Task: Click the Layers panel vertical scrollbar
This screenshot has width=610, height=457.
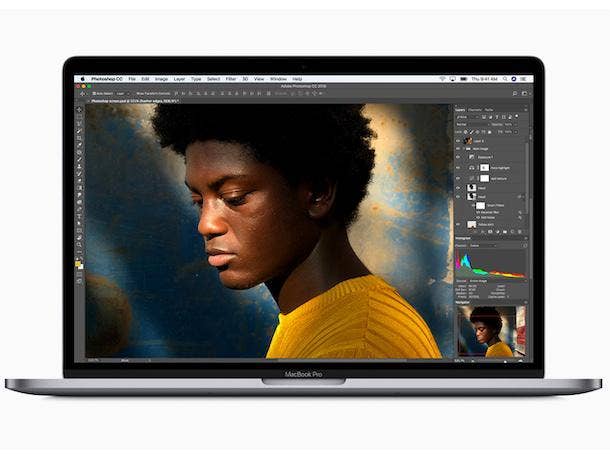Action: [527, 177]
